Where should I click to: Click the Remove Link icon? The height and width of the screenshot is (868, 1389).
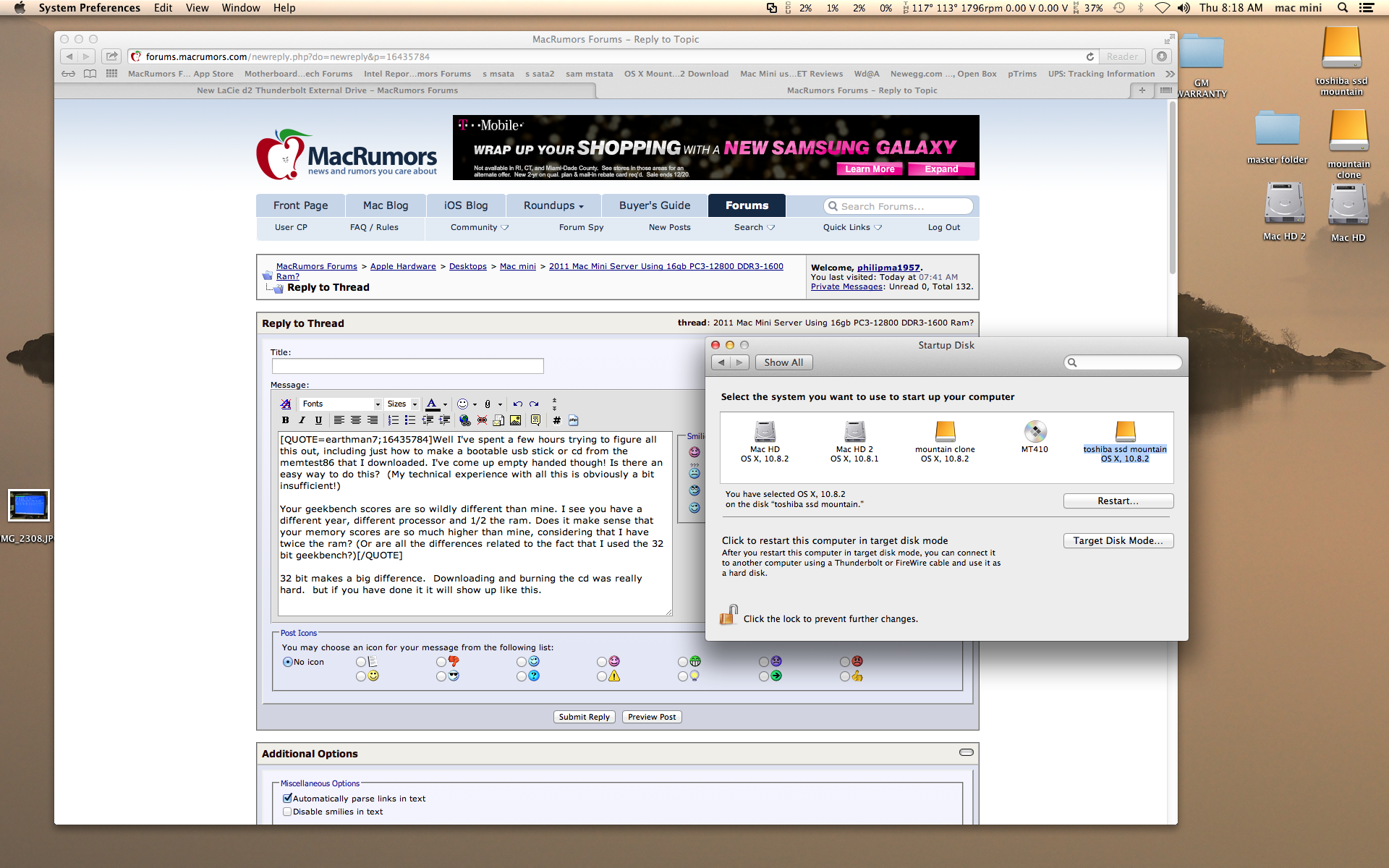point(482,420)
